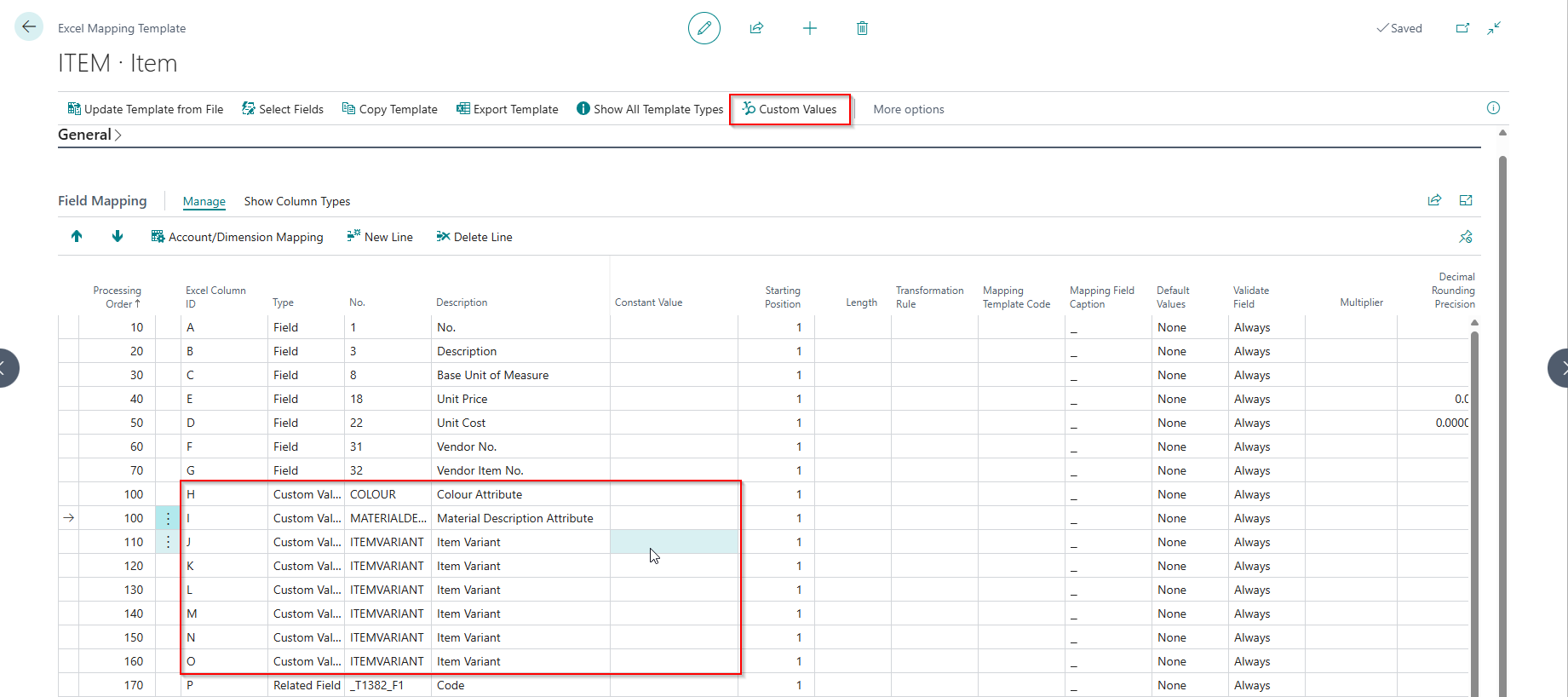Click the Type column header
Viewport: 1568px width, 697px height.
(283, 302)
